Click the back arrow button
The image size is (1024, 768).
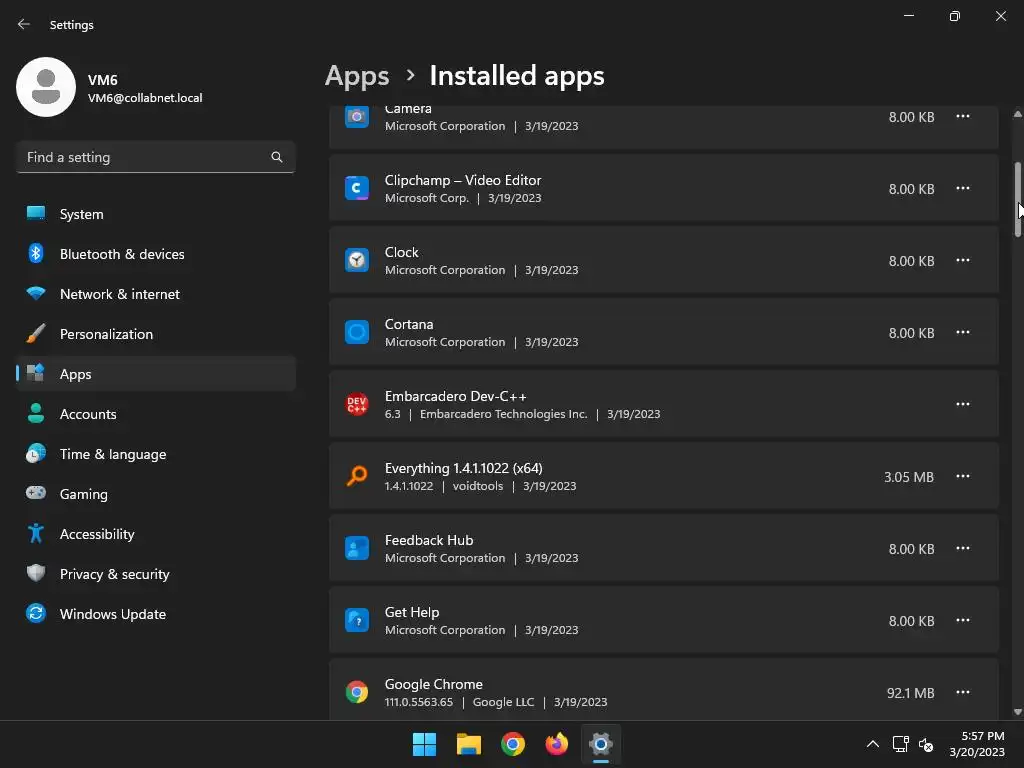click(x=24, y=25)
